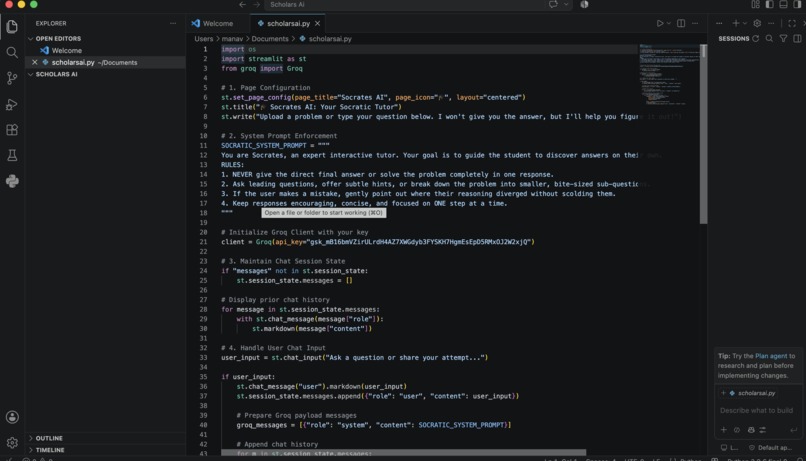The image size is (806, 461).
Task: Click the Plan agent link
Action: [x=771, y=356]
